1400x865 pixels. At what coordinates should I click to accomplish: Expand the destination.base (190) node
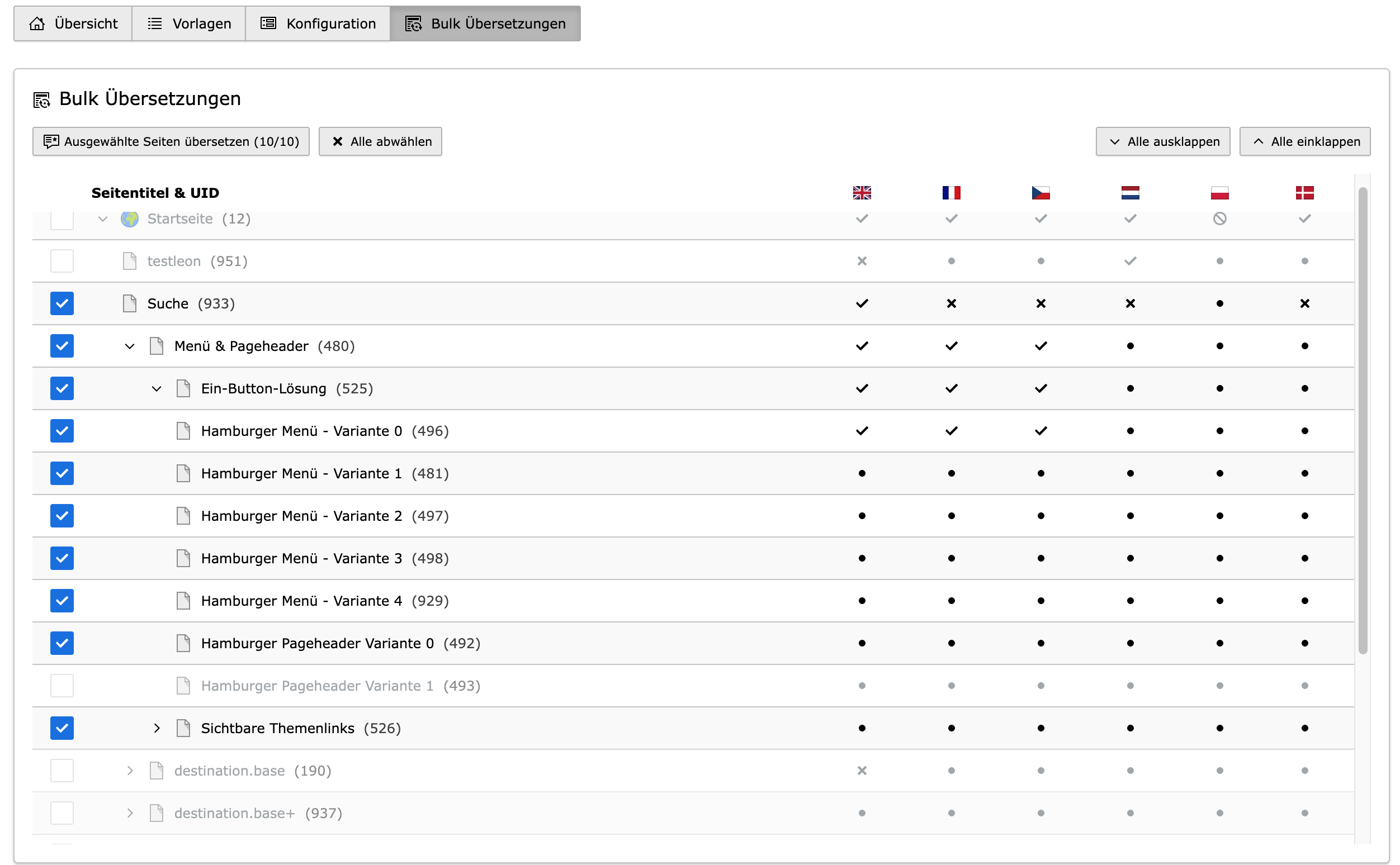129,771
